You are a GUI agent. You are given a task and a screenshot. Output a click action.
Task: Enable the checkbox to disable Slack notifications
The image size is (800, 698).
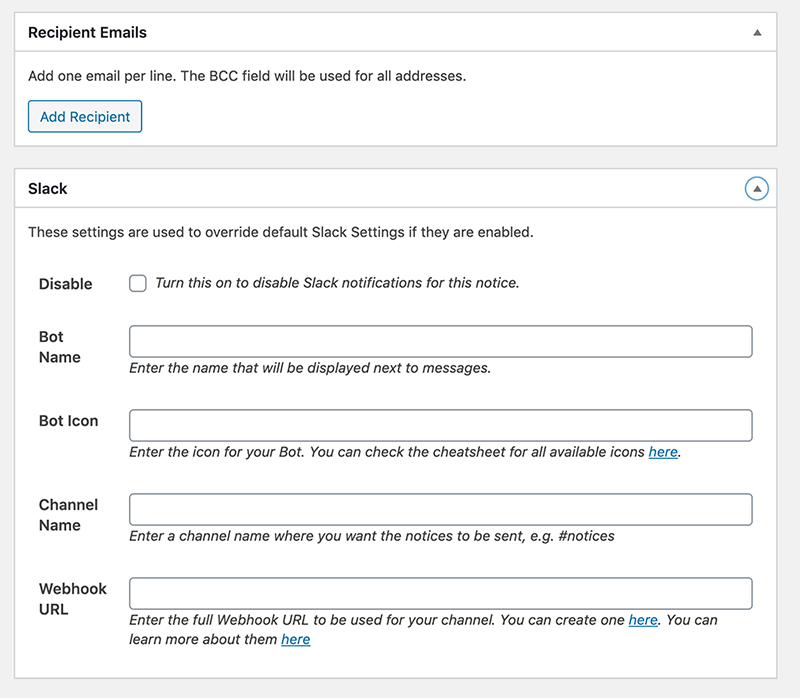tap(137, 283)
